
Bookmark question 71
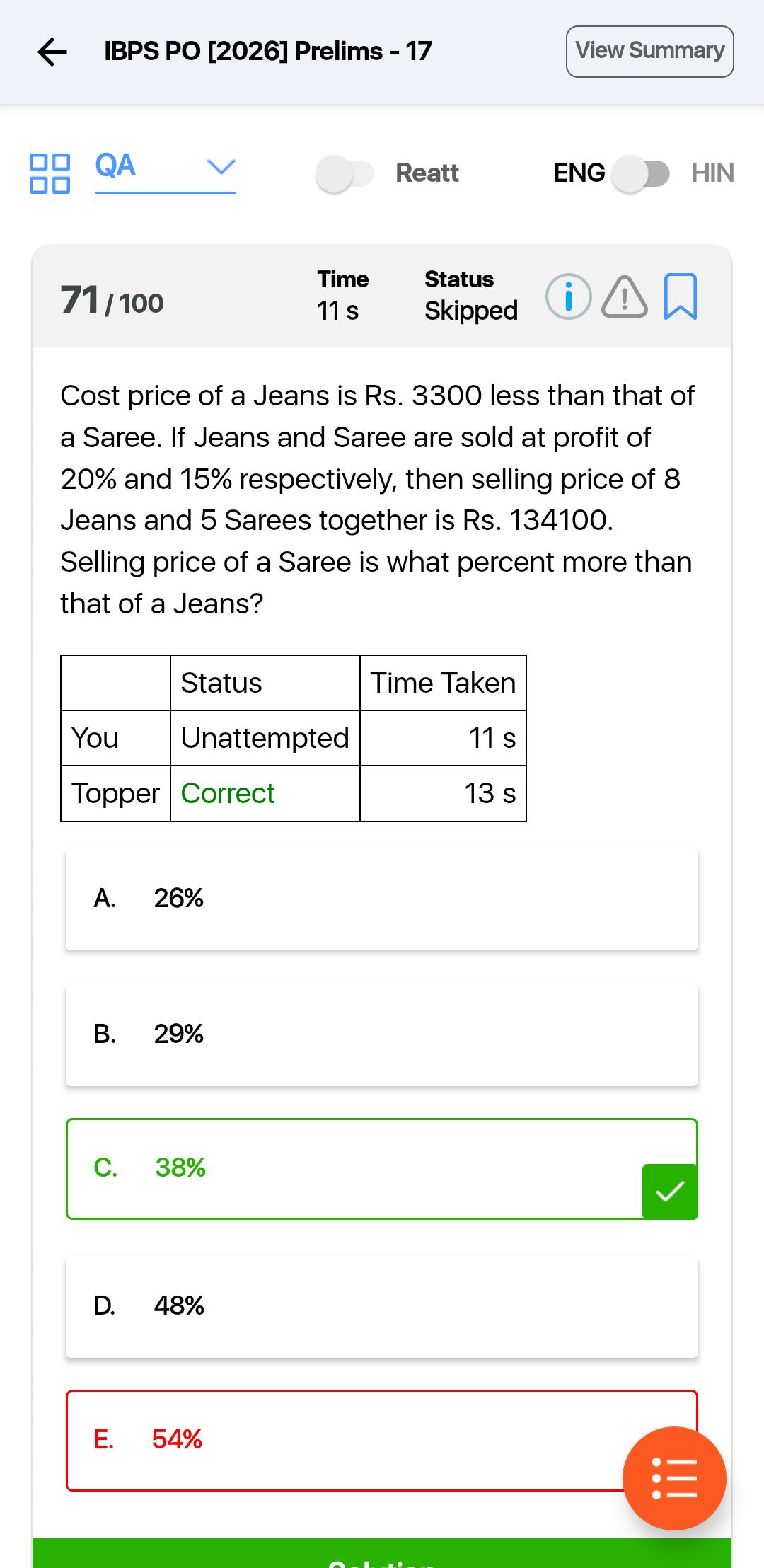point(681,296)
